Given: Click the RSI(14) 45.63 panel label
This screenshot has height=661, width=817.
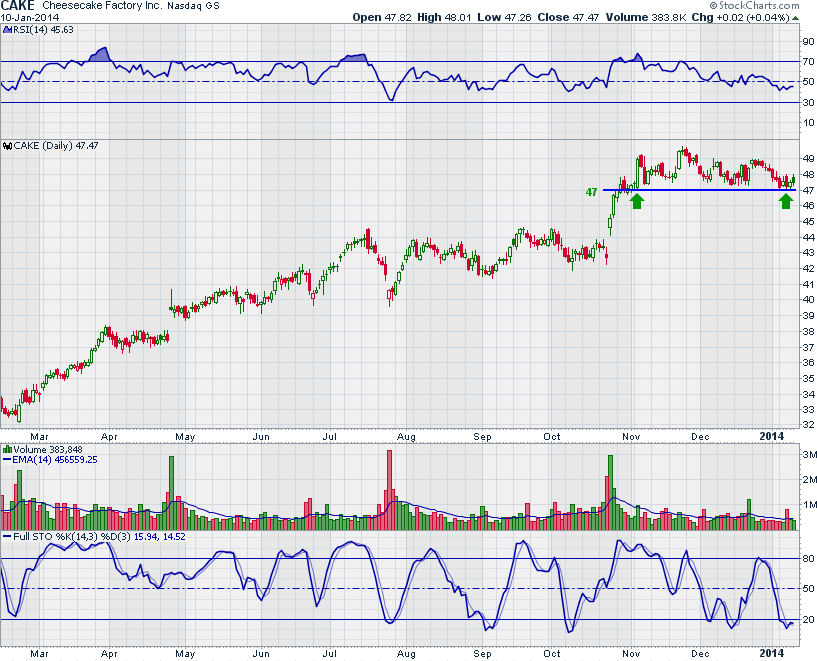Looking at the screenshot, I should (43, 30).
